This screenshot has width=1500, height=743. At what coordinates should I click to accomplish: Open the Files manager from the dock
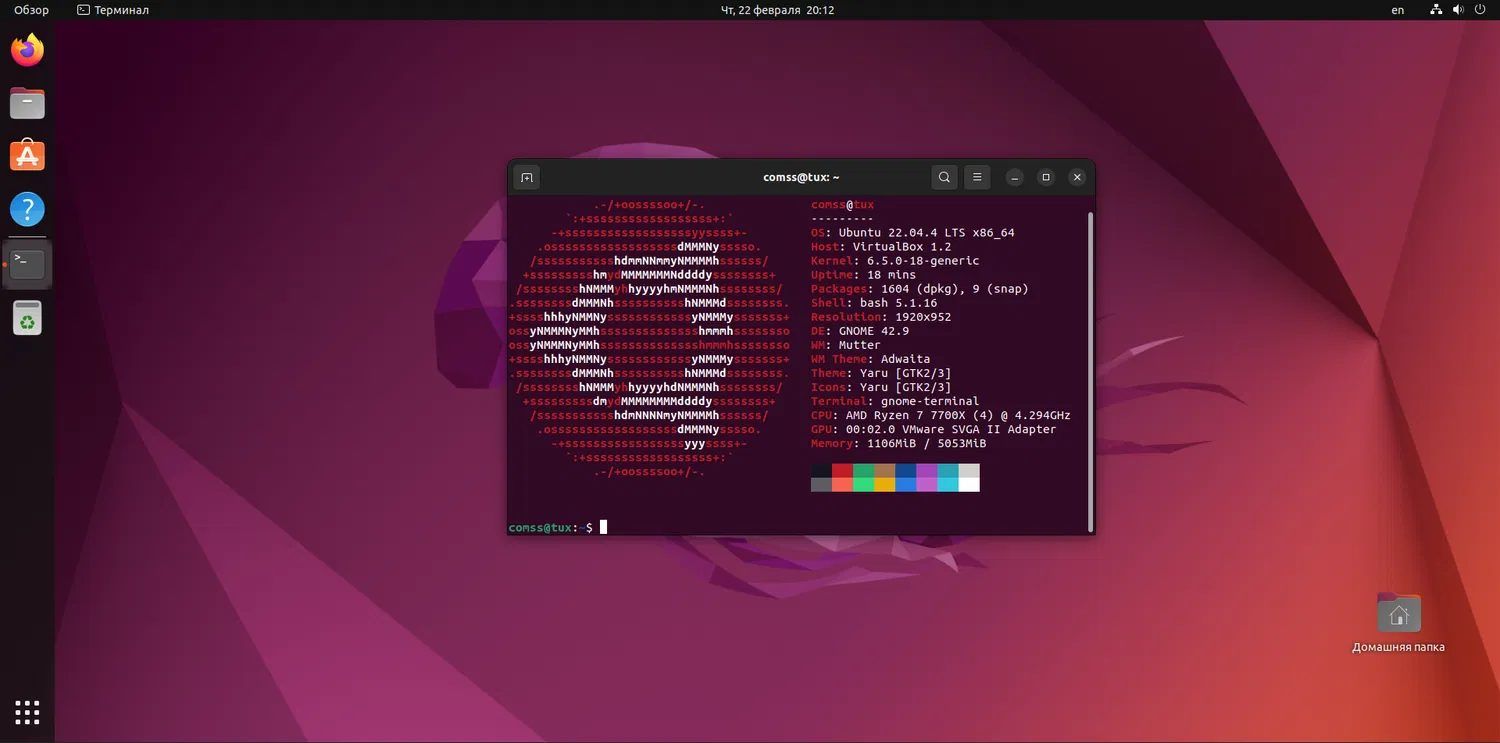[27, 103]
